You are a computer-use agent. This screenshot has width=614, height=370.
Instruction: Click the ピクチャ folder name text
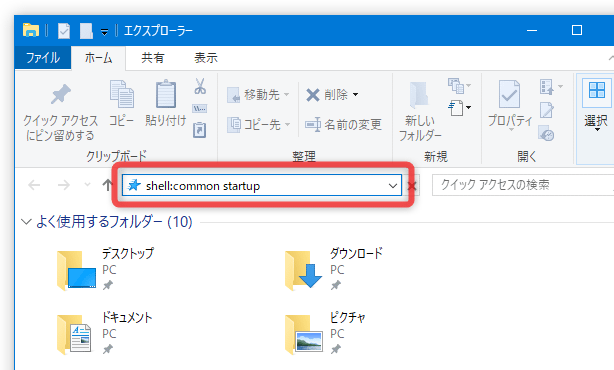pos(347,317)
